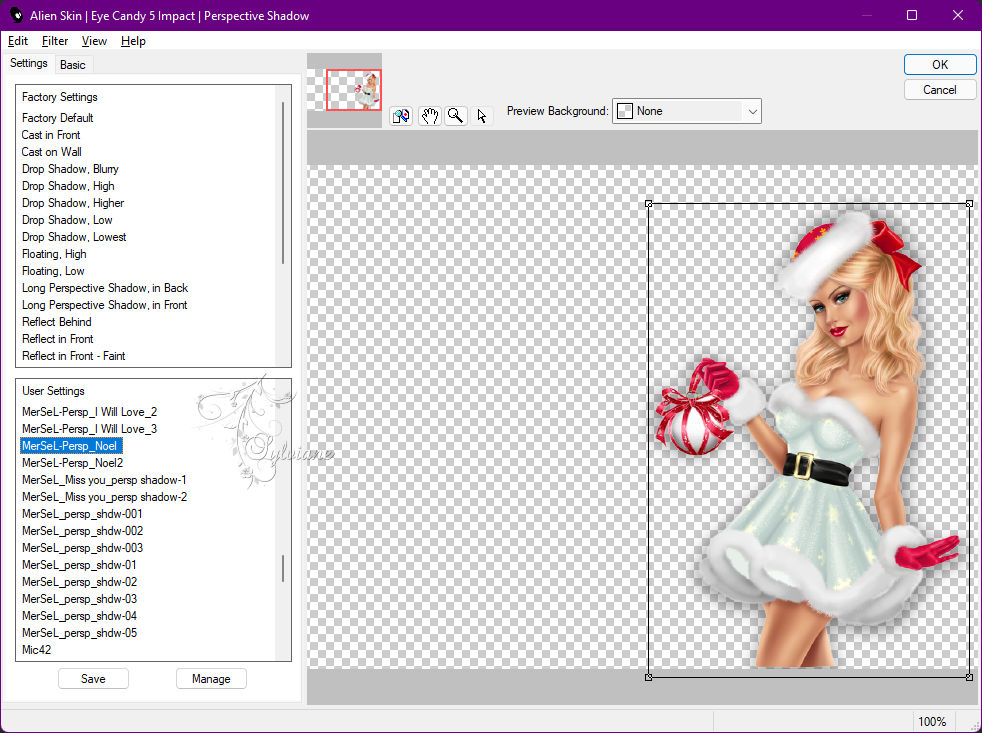982x733 pixels.
Task: Select the zoom magnifier tool
Action: [x=456, y=116]
